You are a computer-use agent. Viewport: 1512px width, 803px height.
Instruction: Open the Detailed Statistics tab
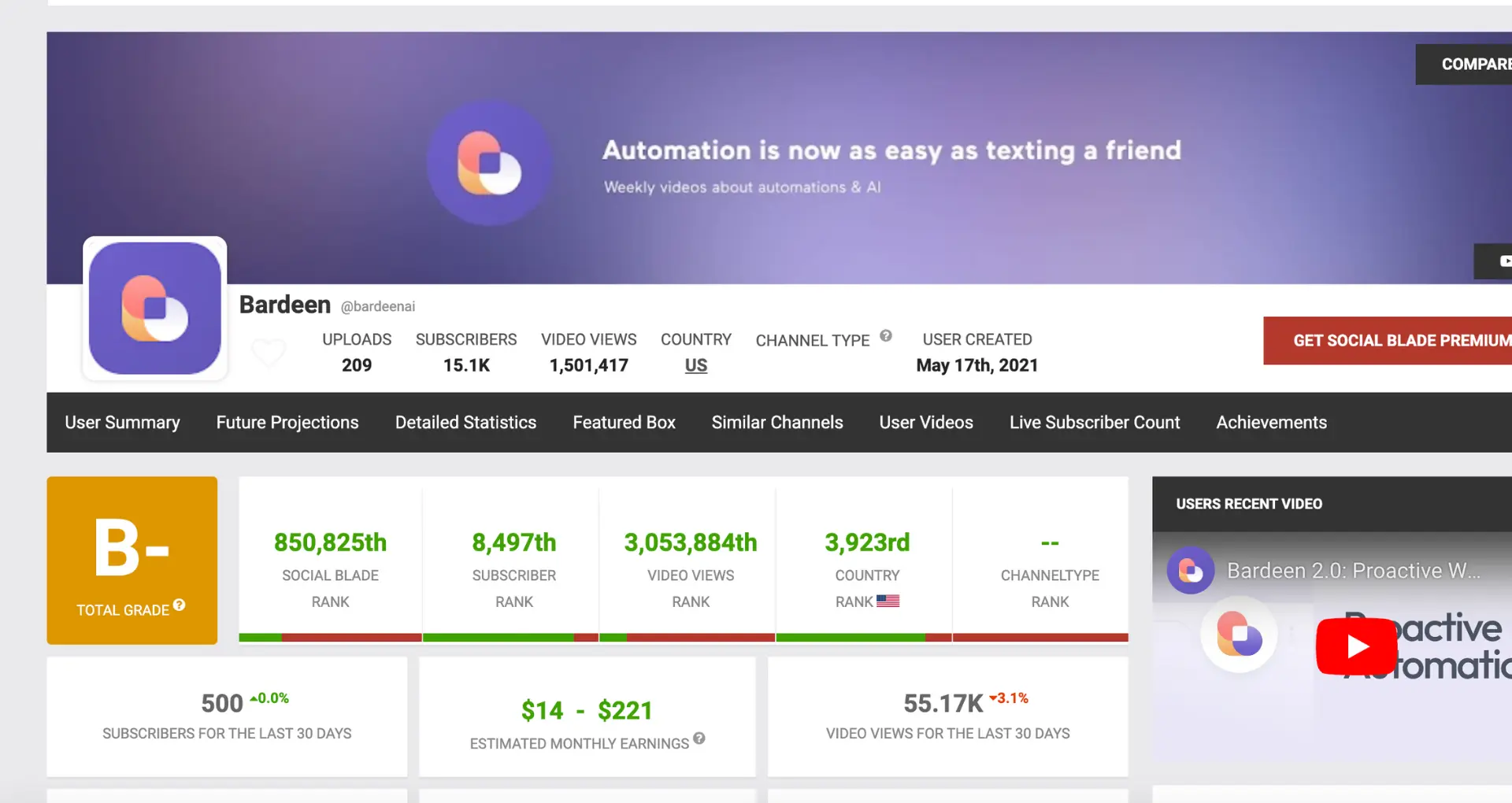pyautogui.click(x=465, y=423)
